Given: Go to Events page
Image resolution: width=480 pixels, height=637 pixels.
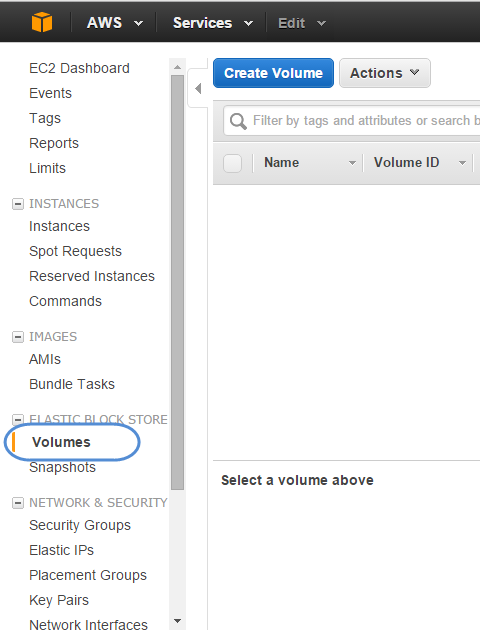Looking at the screenshot, I should [50, 93].
